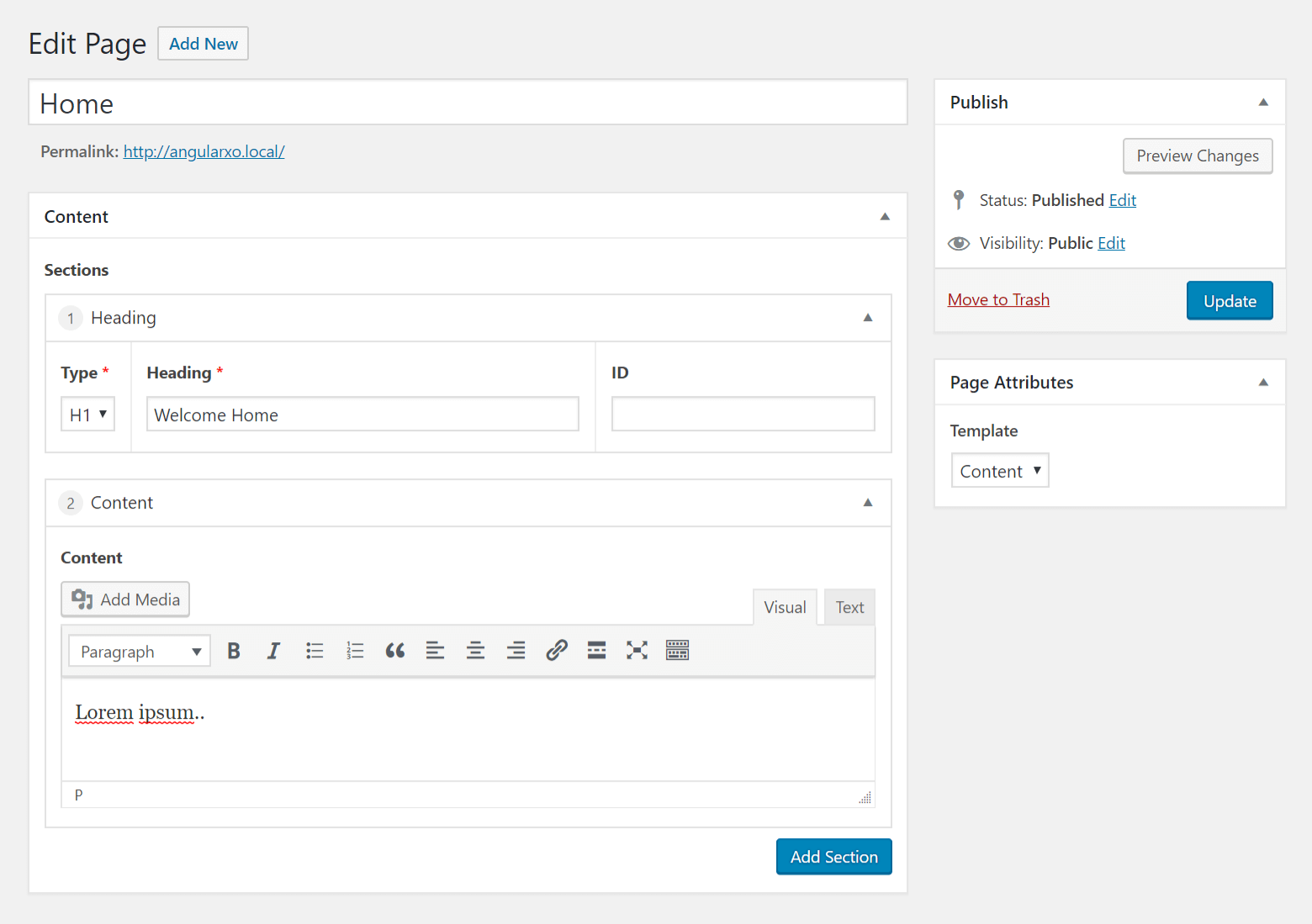Open the Add Media dialog
Screen dimensions: 1312x924
click(x=124, y=599)
